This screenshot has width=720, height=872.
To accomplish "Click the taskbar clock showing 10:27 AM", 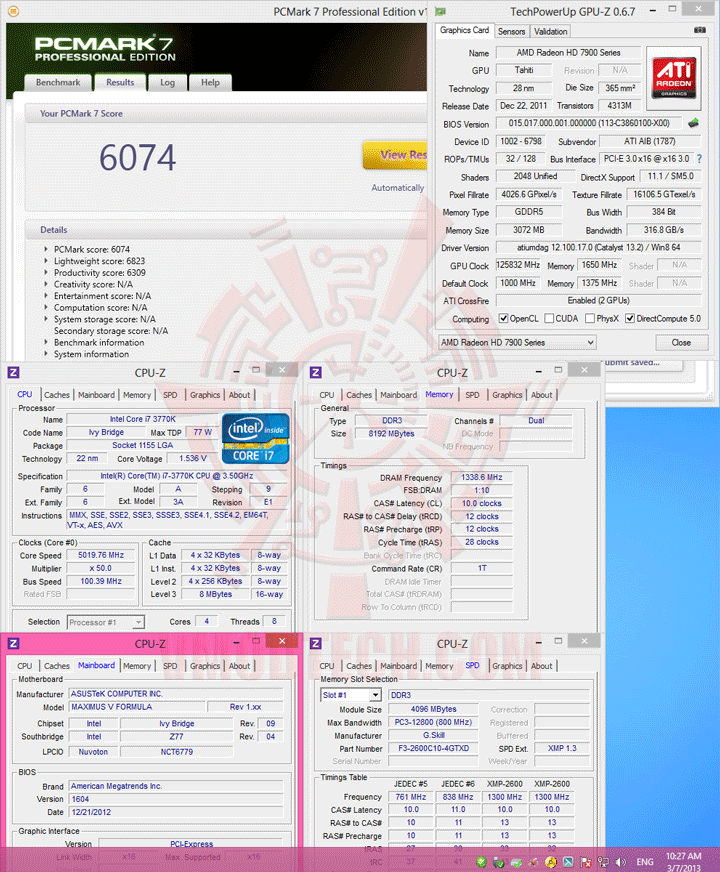I will pyautogui.click(x=684, y=861).
